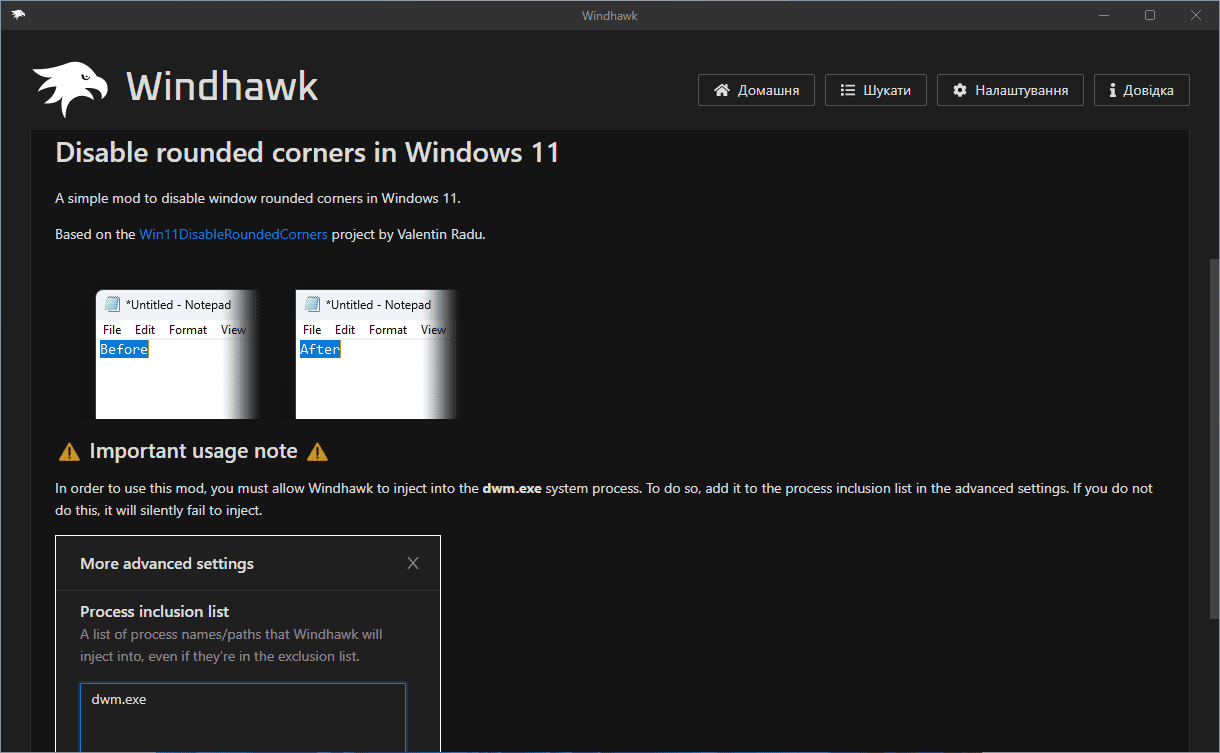1220x753 pixels.
Task: Click the More advanced settings title
Action: point(167,563)
